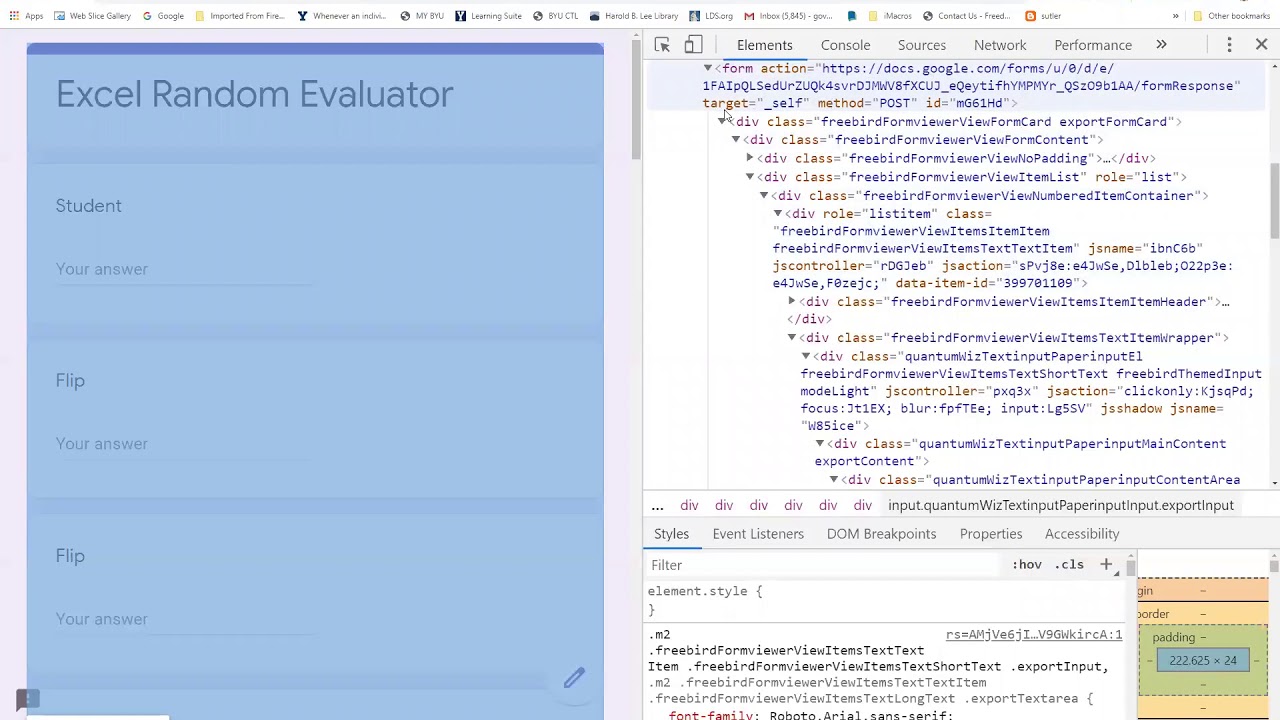Click the edit pencil icon on form
This screenshot has width=1280, height=720.
(573, 678)
